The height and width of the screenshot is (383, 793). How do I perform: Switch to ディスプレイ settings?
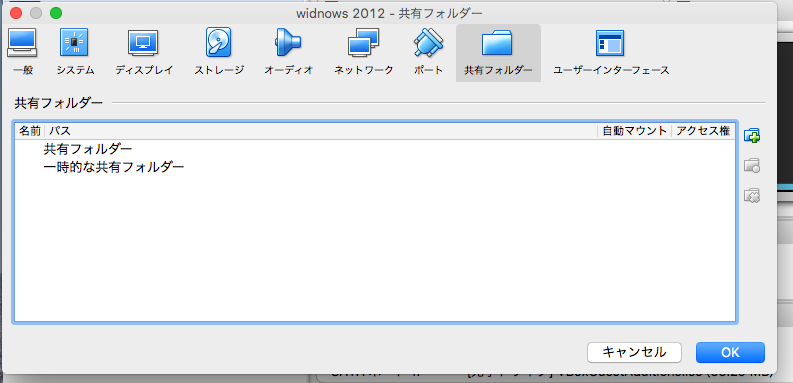tap(144, 53)
